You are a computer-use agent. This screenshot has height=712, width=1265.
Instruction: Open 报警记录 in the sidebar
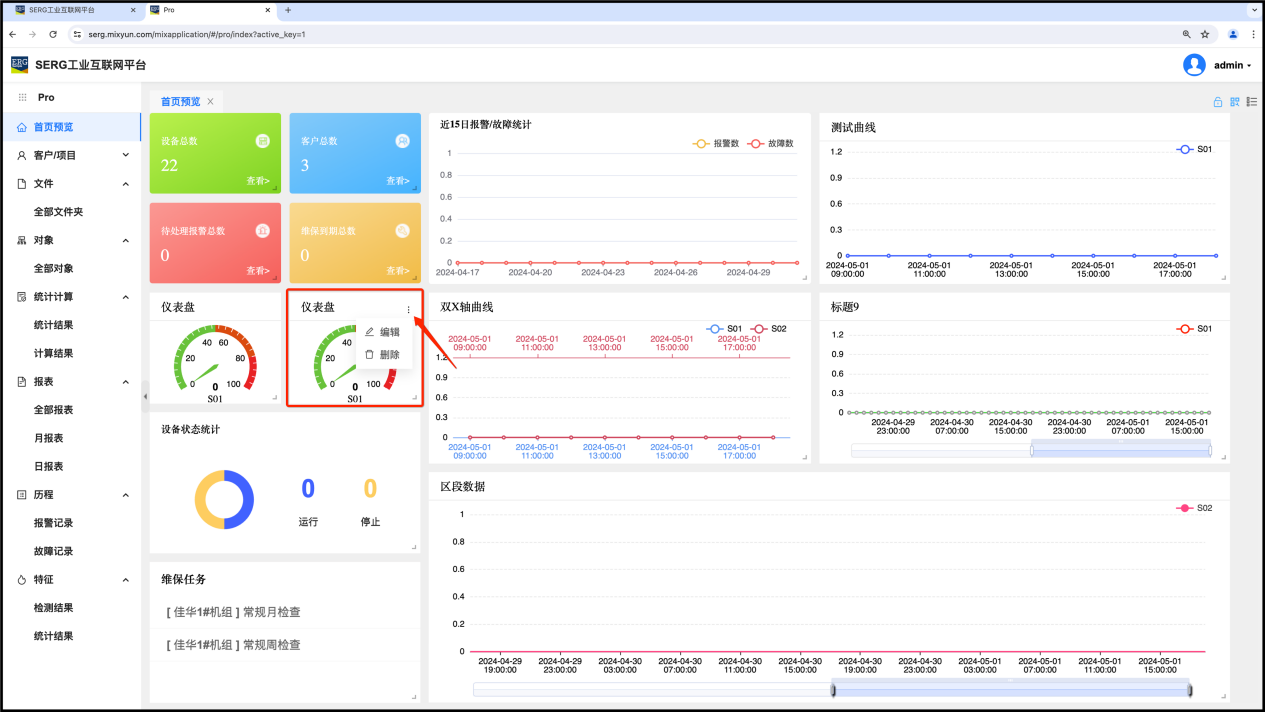click(53, 523)
